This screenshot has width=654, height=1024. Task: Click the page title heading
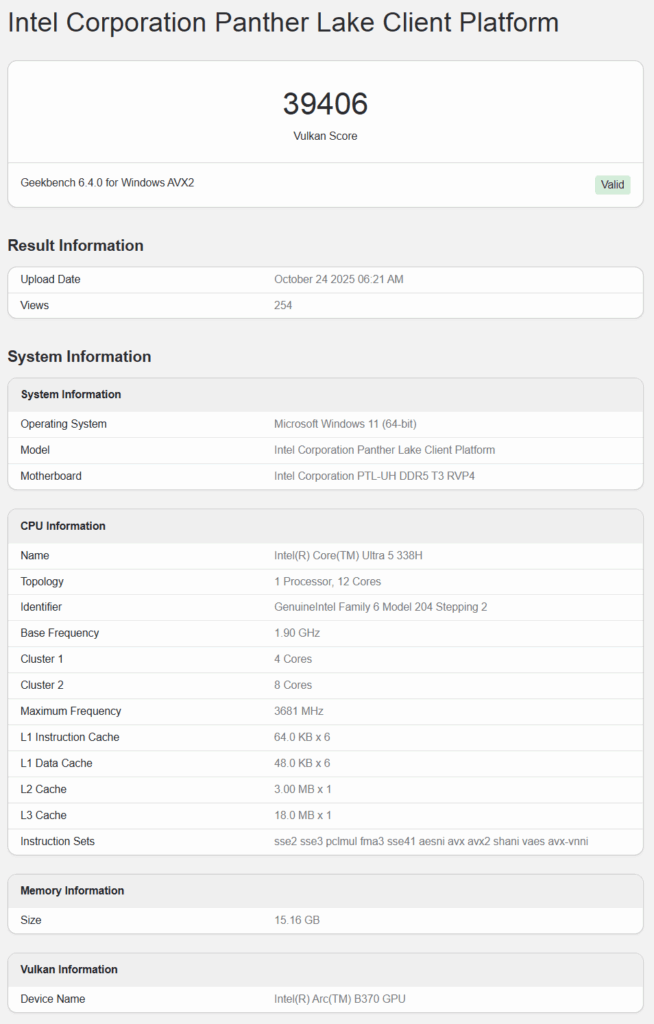tap(283, 23)
